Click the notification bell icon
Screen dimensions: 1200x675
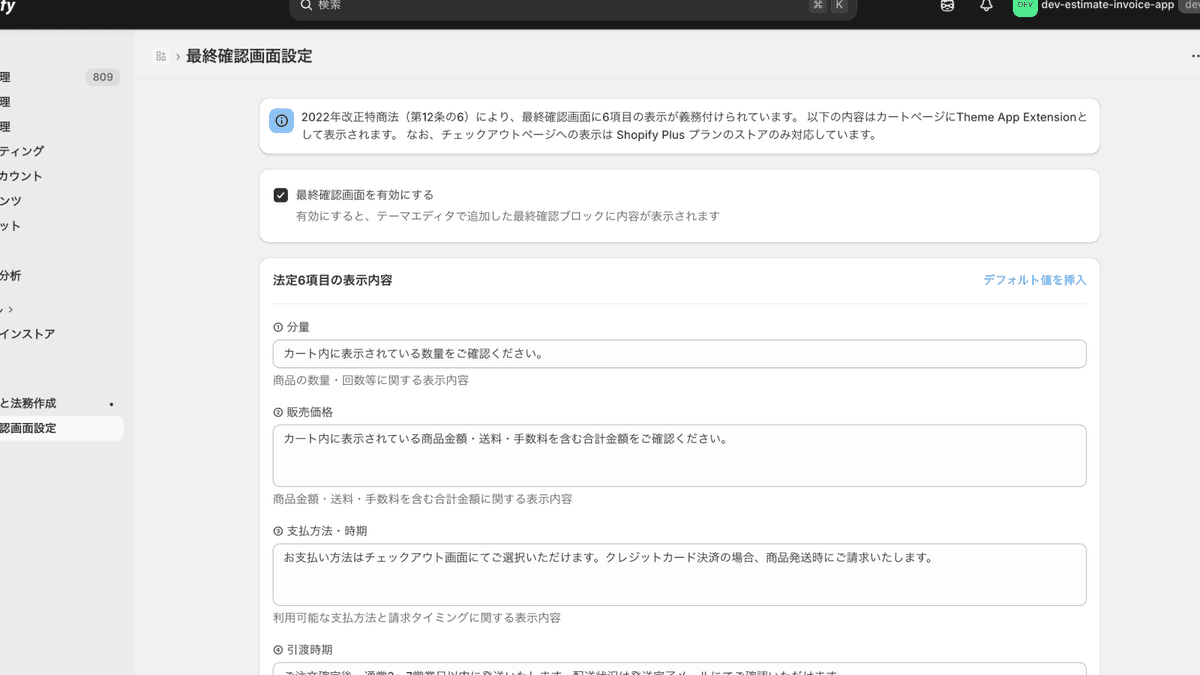point(986,7)
